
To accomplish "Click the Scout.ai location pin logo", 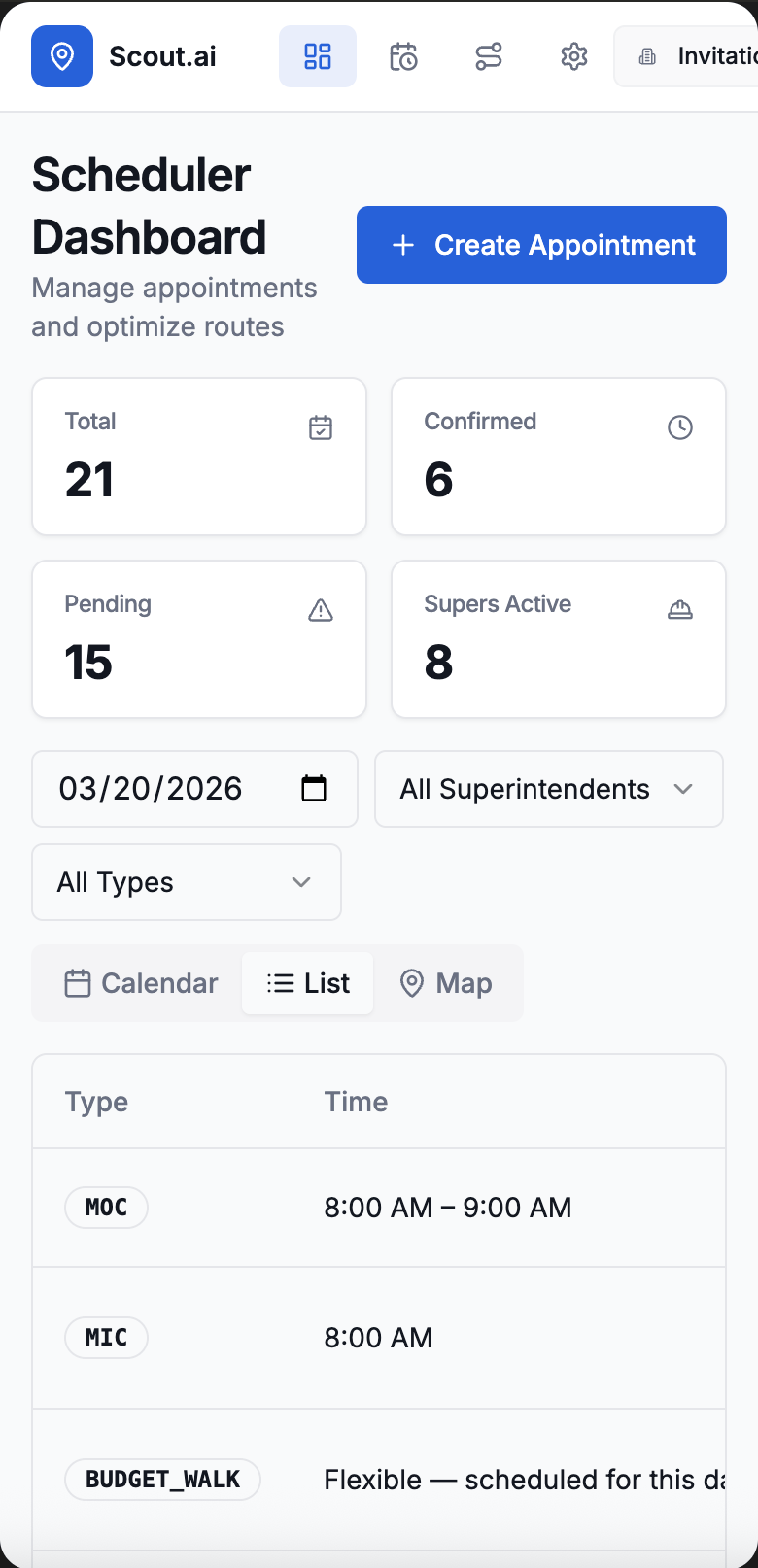I will (62, 56).
